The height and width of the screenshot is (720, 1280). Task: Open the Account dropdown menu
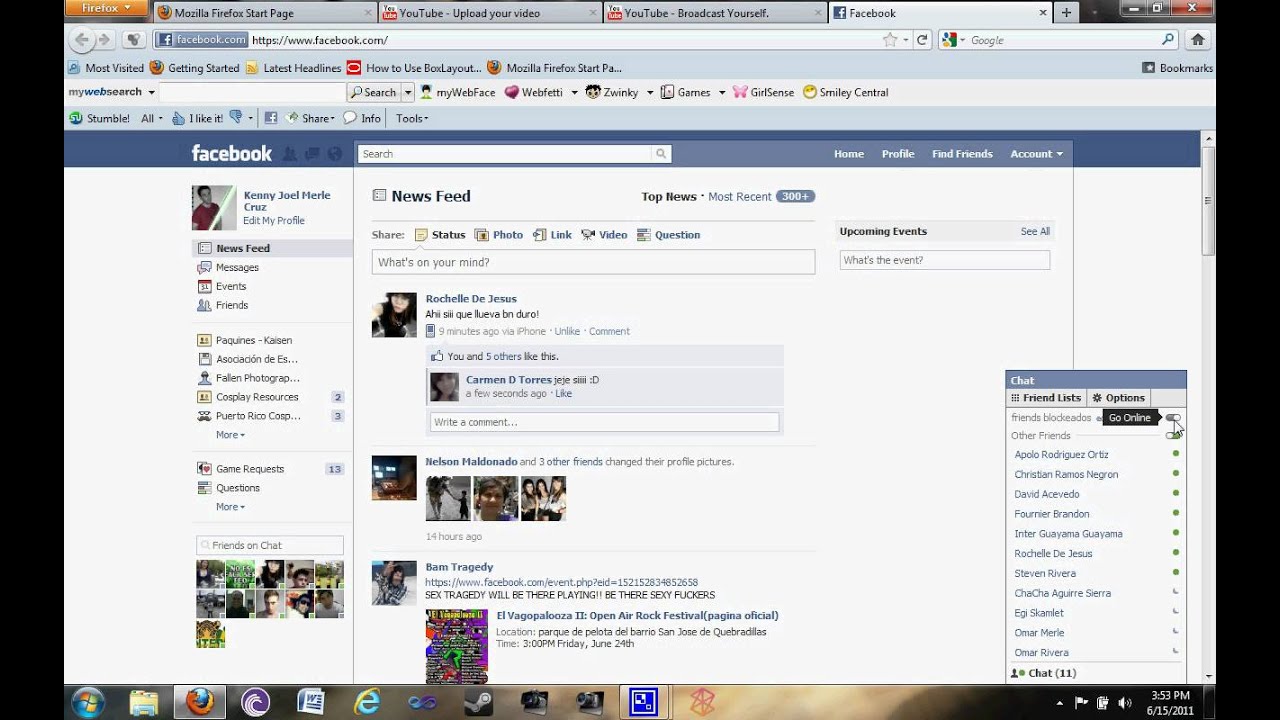[x=1036, y=154]
